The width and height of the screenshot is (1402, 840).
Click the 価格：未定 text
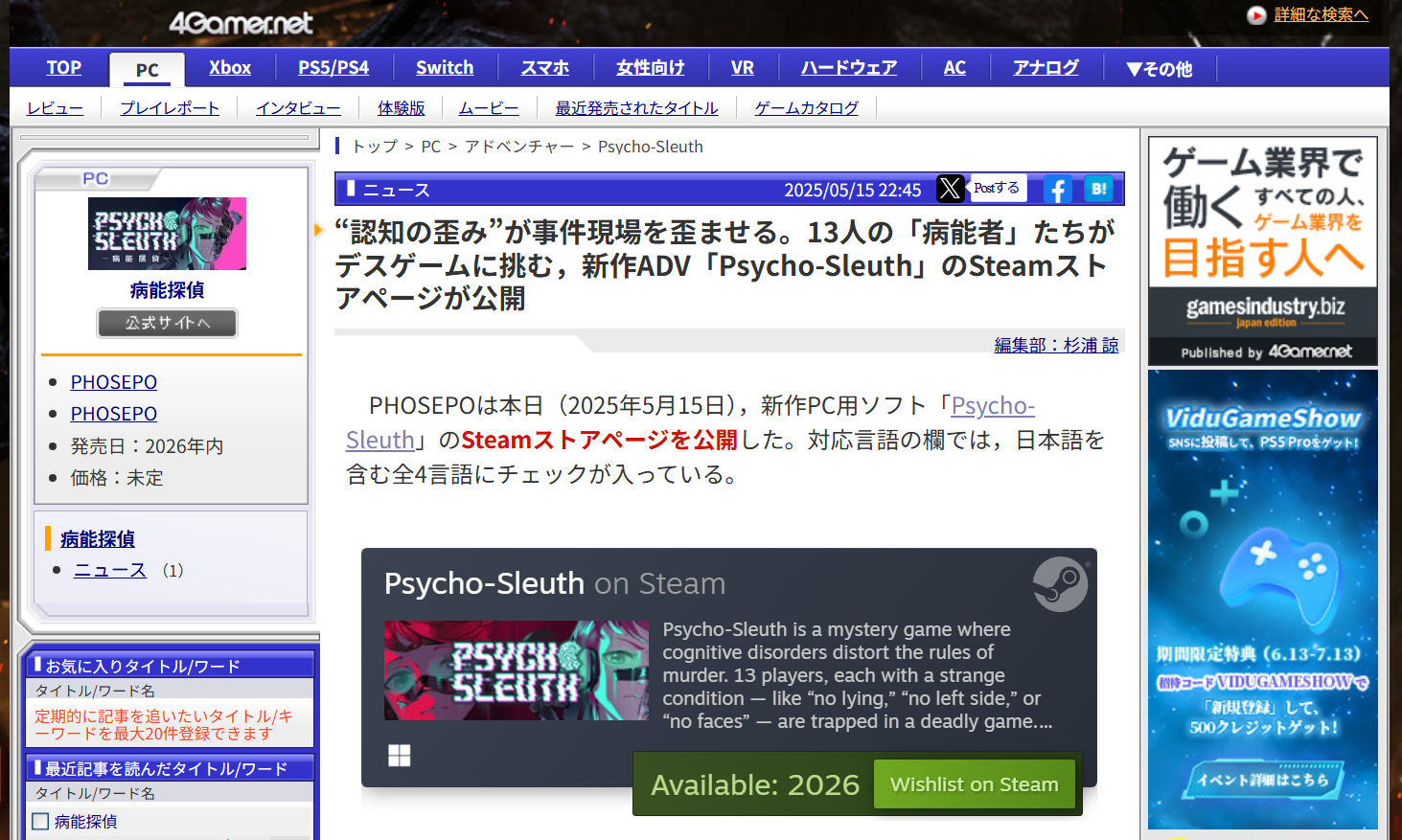[x=117, y=478]
